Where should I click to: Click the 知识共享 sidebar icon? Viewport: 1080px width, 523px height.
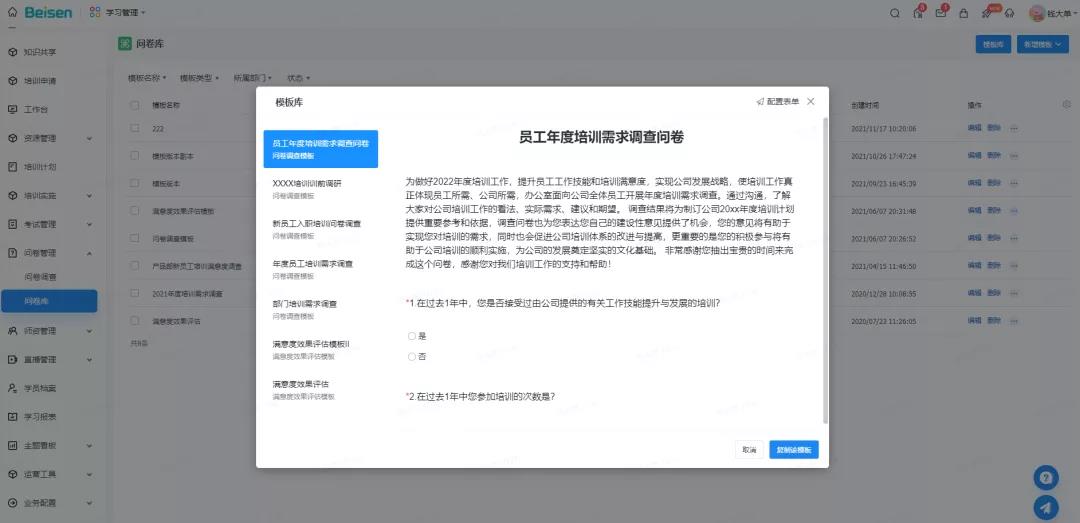(12, 52)
